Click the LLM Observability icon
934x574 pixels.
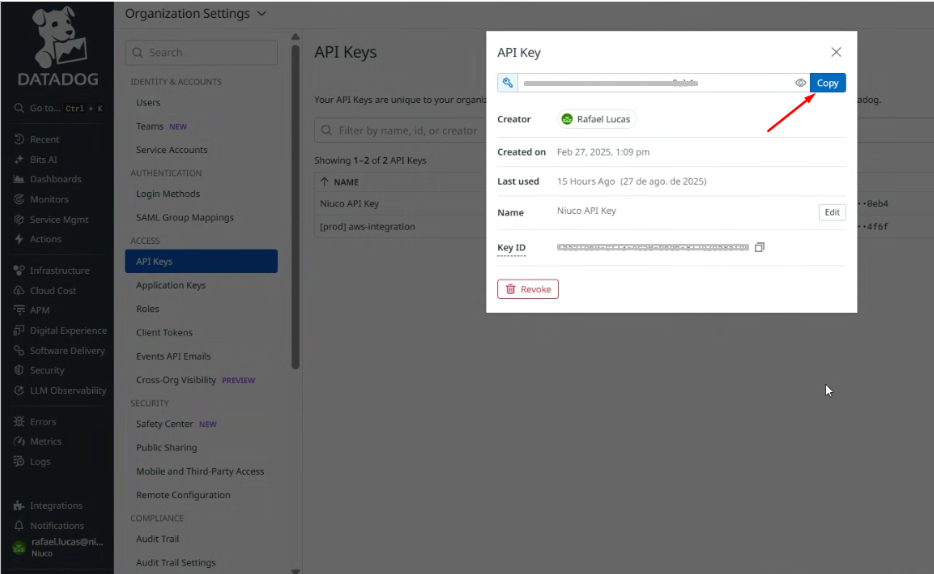(x=19, y=391)
